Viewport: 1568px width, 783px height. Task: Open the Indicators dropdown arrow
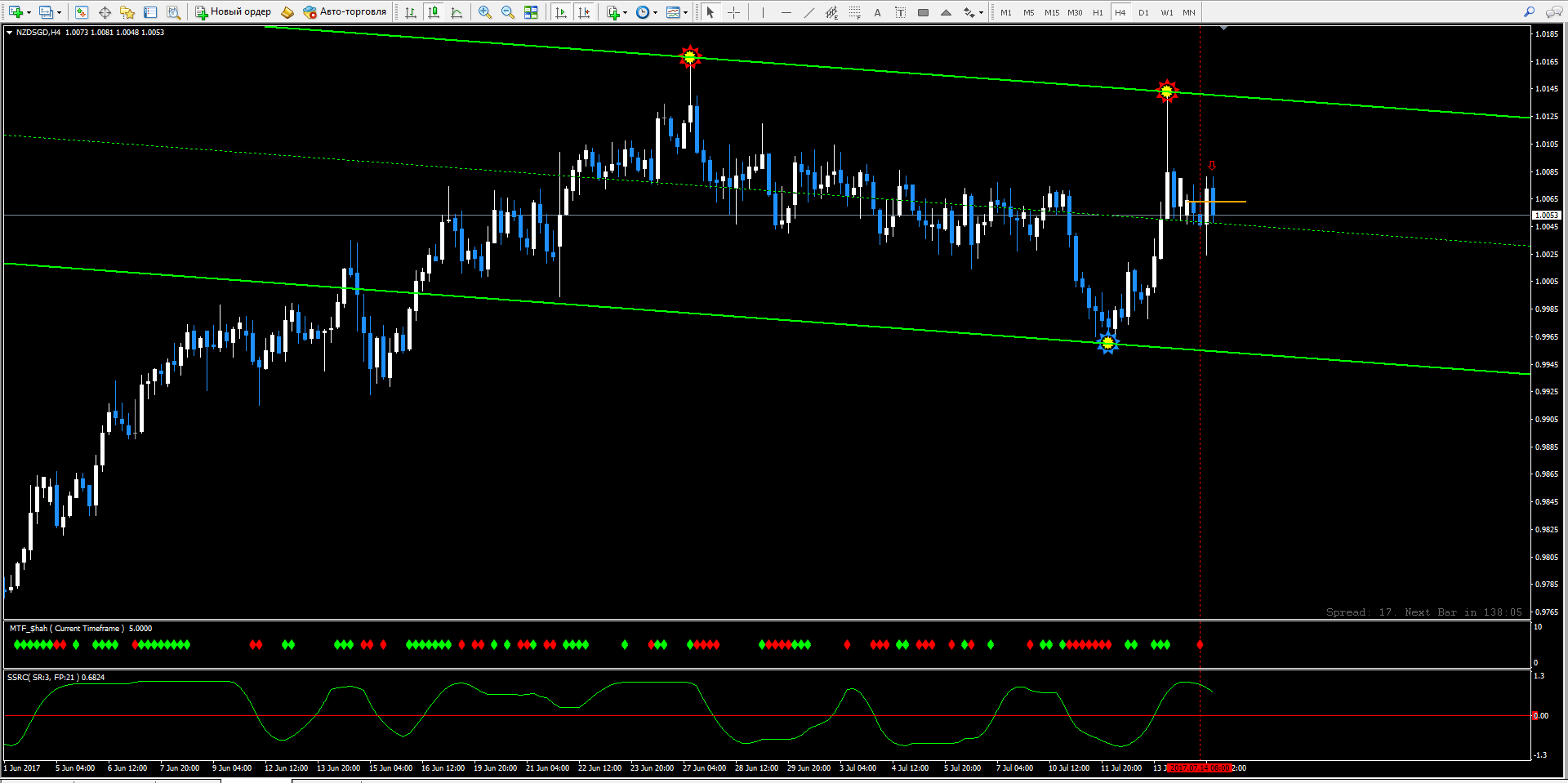(x=626, y=12)
